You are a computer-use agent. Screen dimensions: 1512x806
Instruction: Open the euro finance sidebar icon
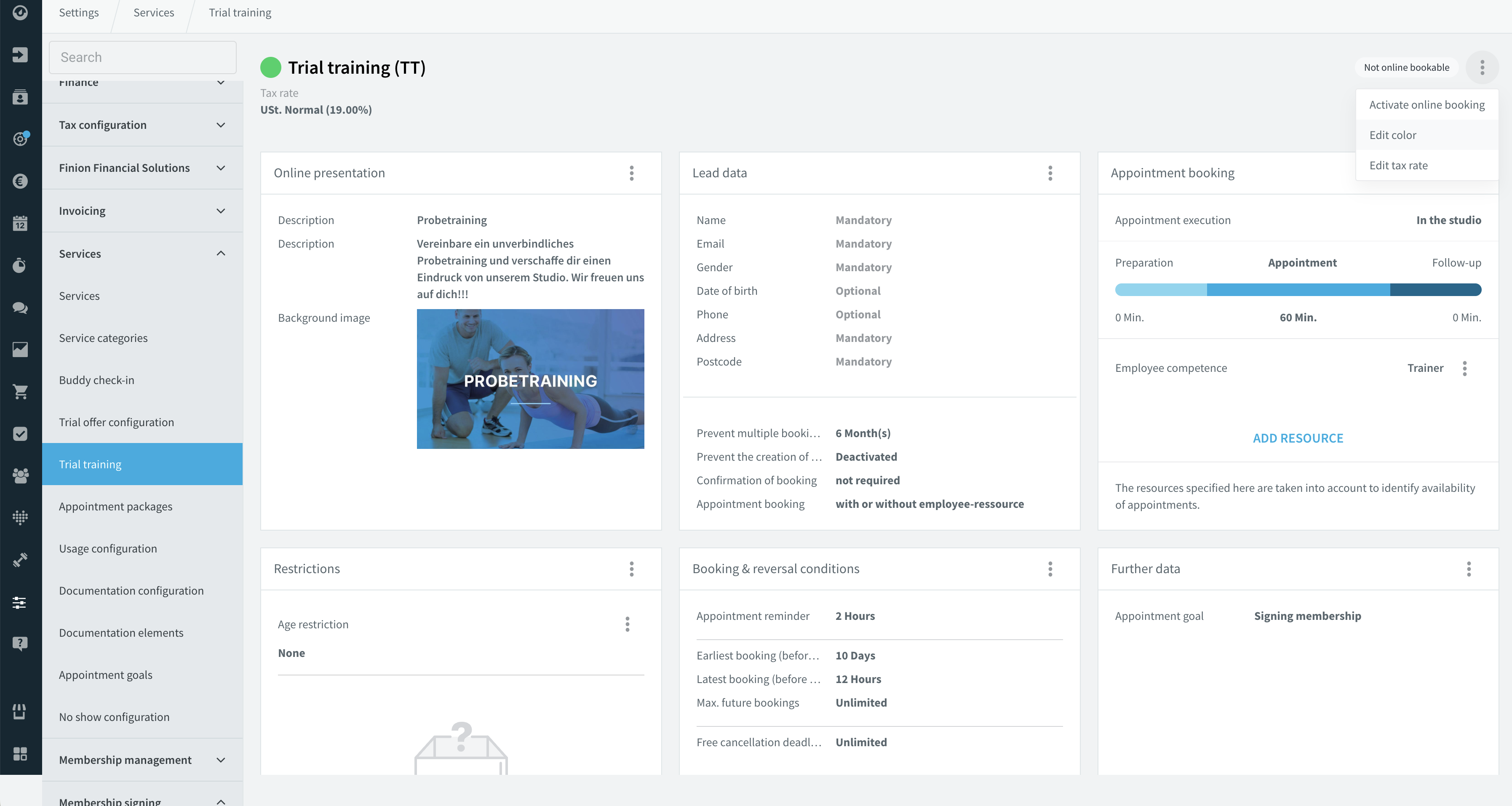coord(21,181)
